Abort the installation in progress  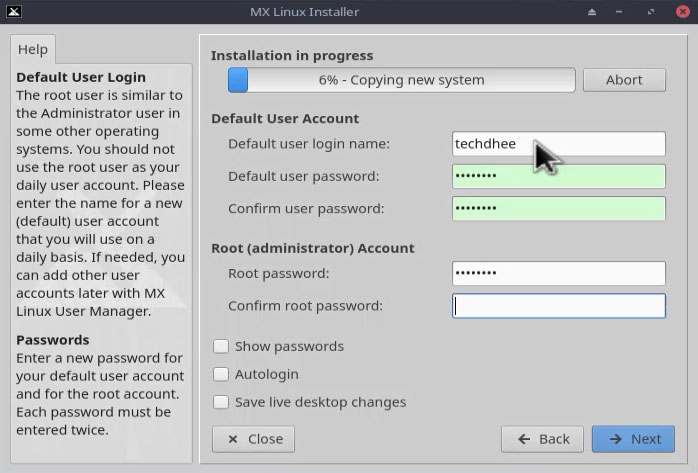624,80
